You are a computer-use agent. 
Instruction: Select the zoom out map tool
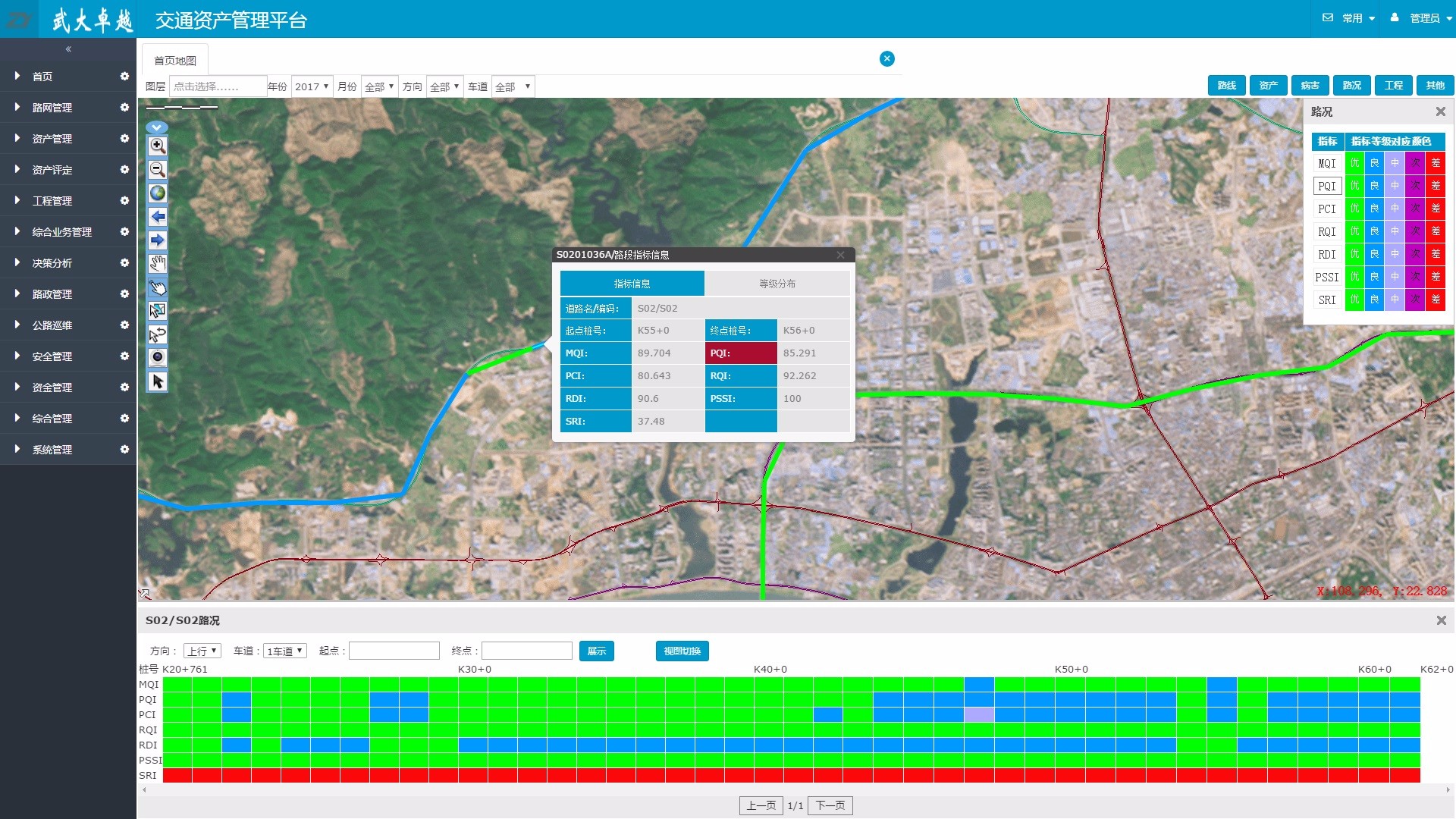point(157,169)
